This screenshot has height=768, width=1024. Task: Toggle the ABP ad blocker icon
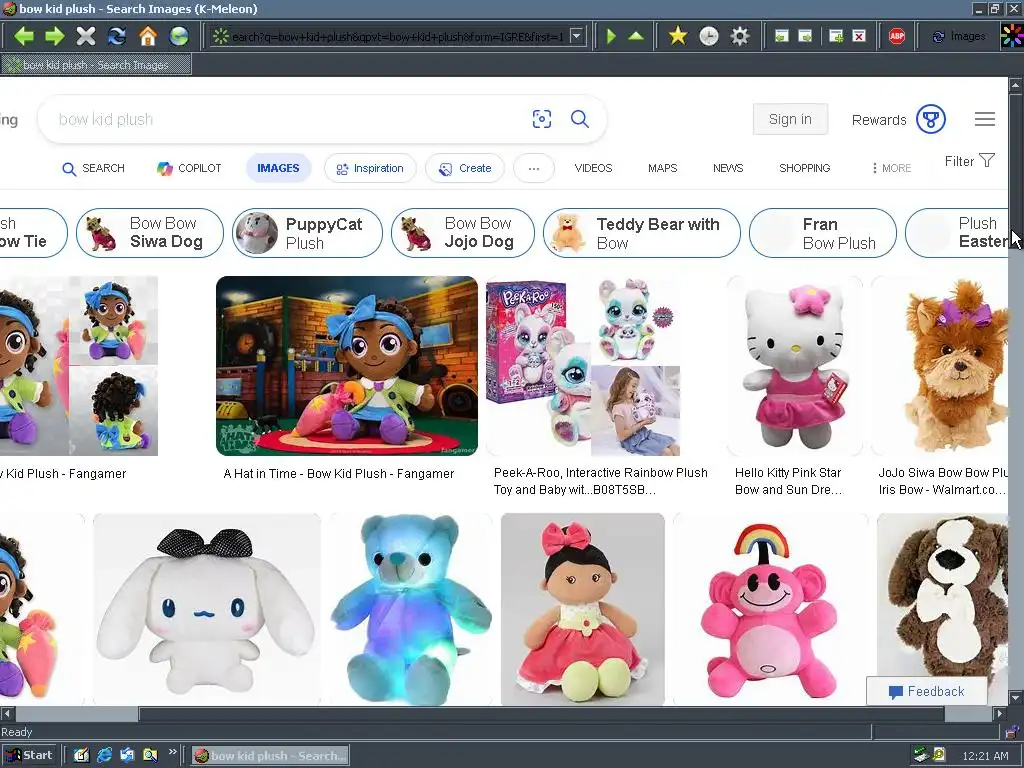(897, 36)
